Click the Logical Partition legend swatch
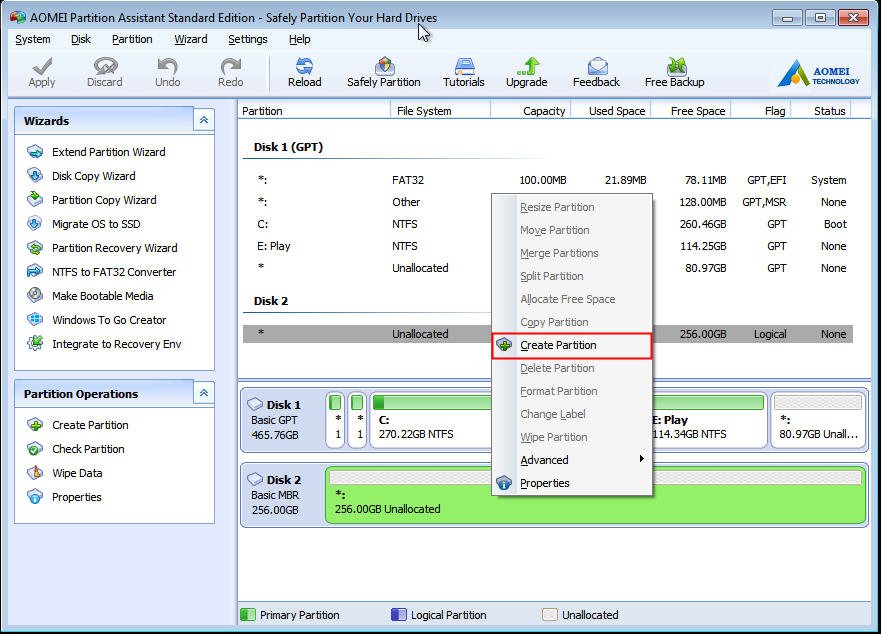 [398, 614]
